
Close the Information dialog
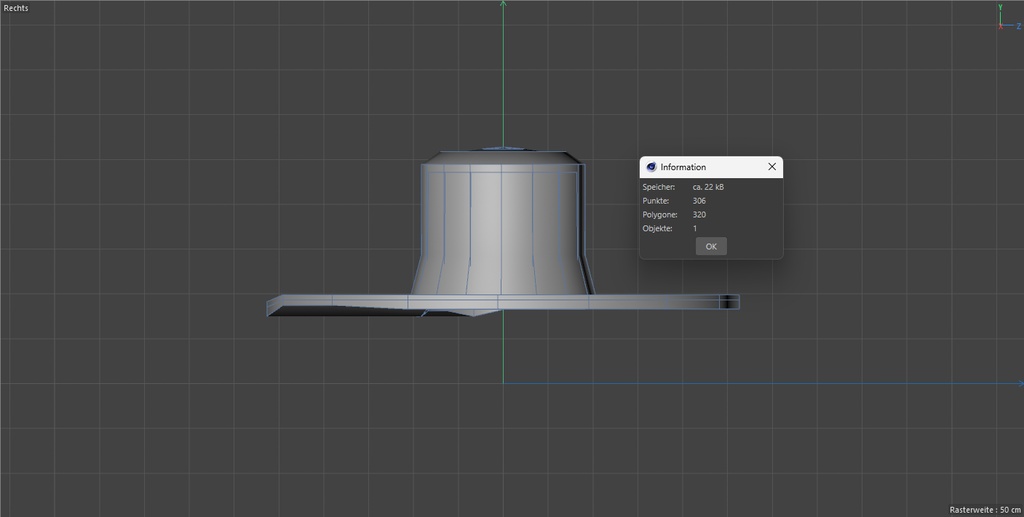[772, 167]
